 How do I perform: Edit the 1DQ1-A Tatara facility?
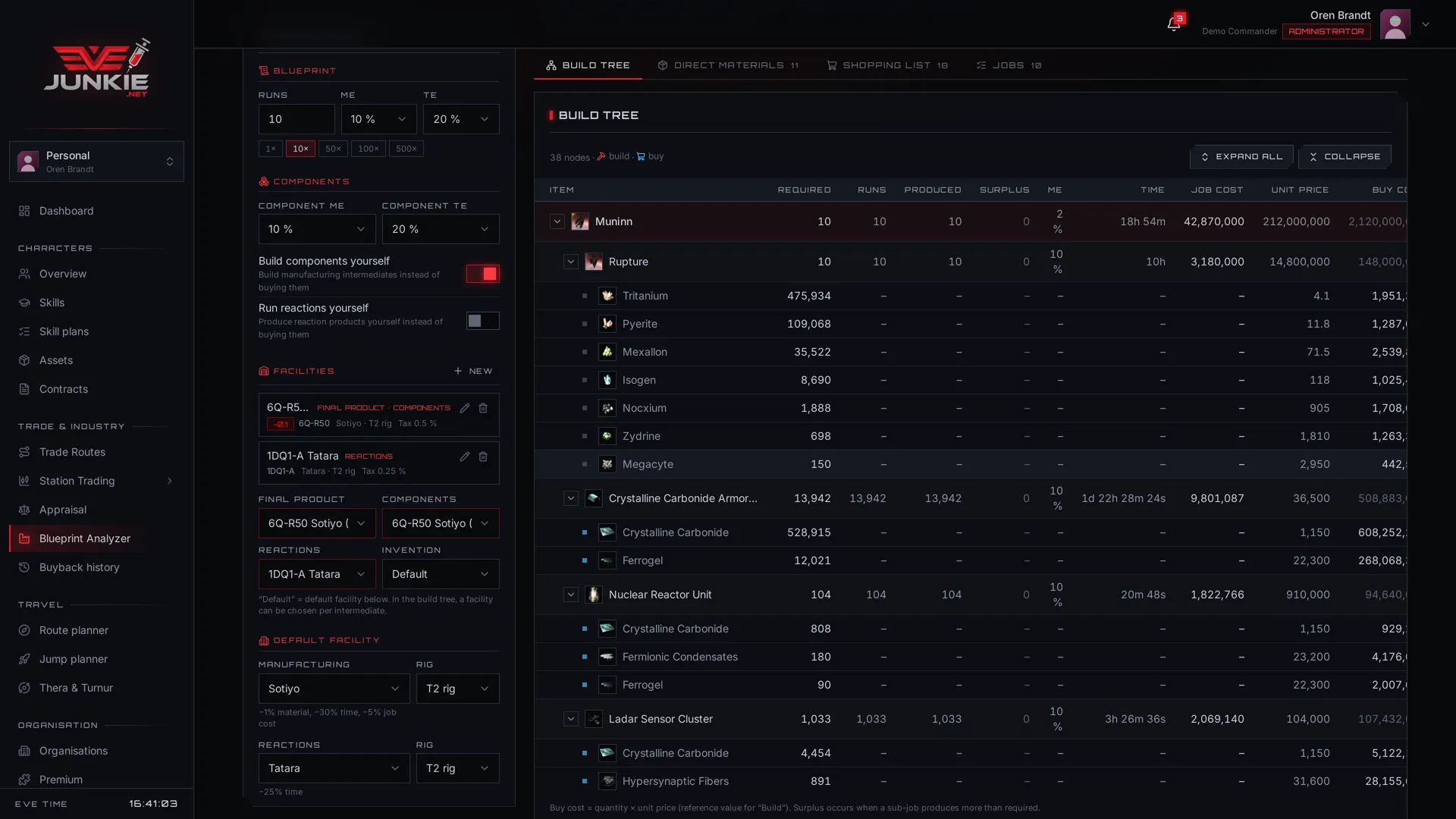pyautogui.click(x=465, y=457)
